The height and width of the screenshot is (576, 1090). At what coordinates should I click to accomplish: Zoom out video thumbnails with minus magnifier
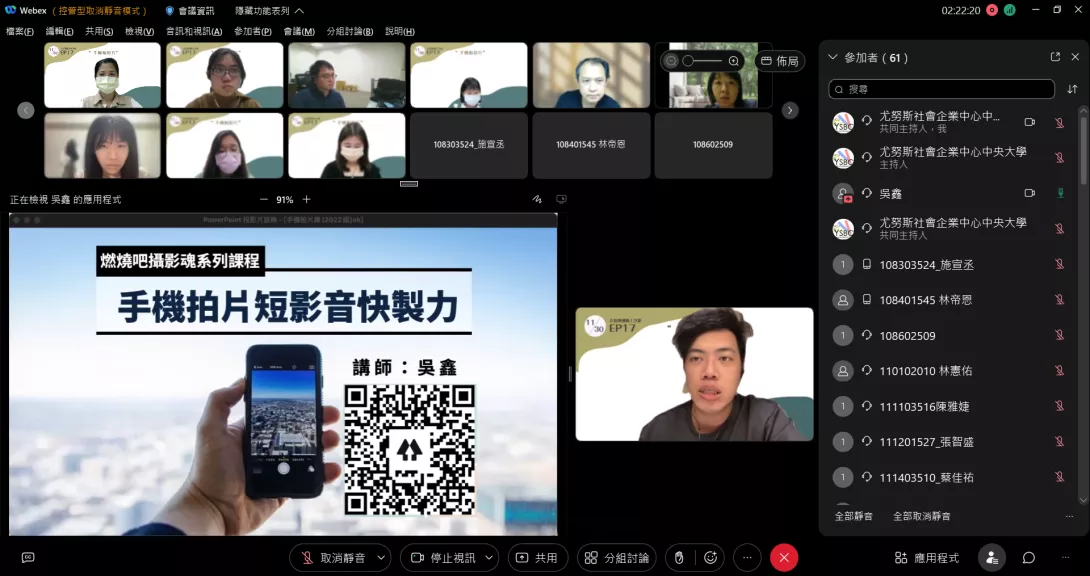(x=671, y=61)
